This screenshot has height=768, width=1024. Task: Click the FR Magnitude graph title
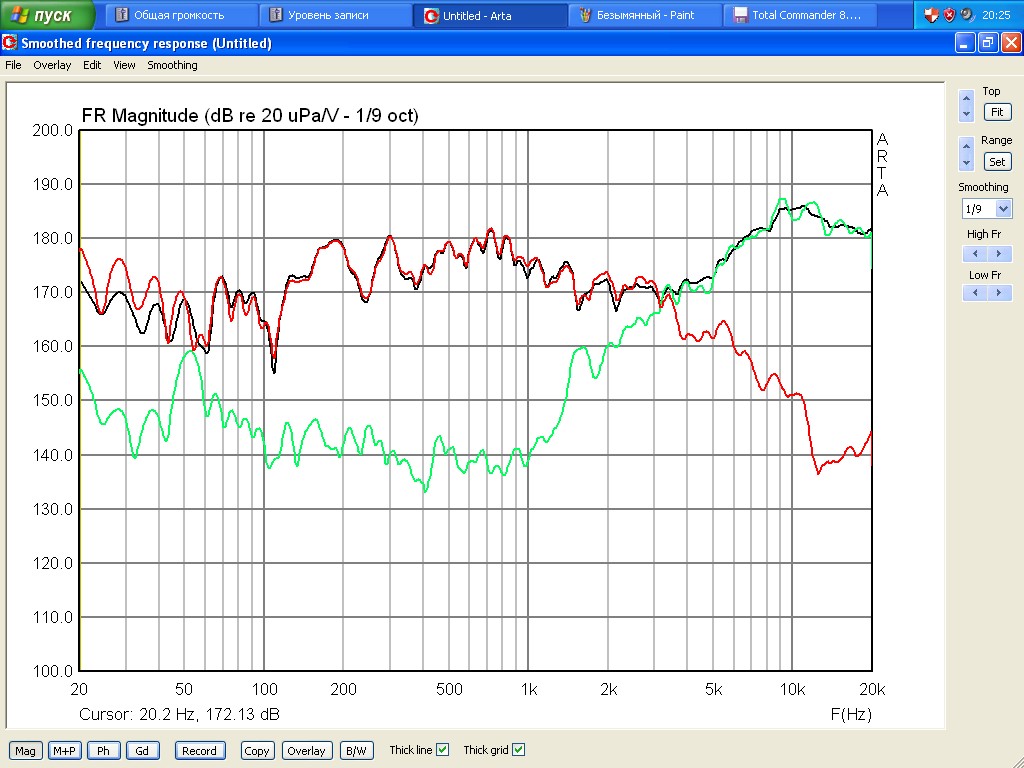coord(250,116)
